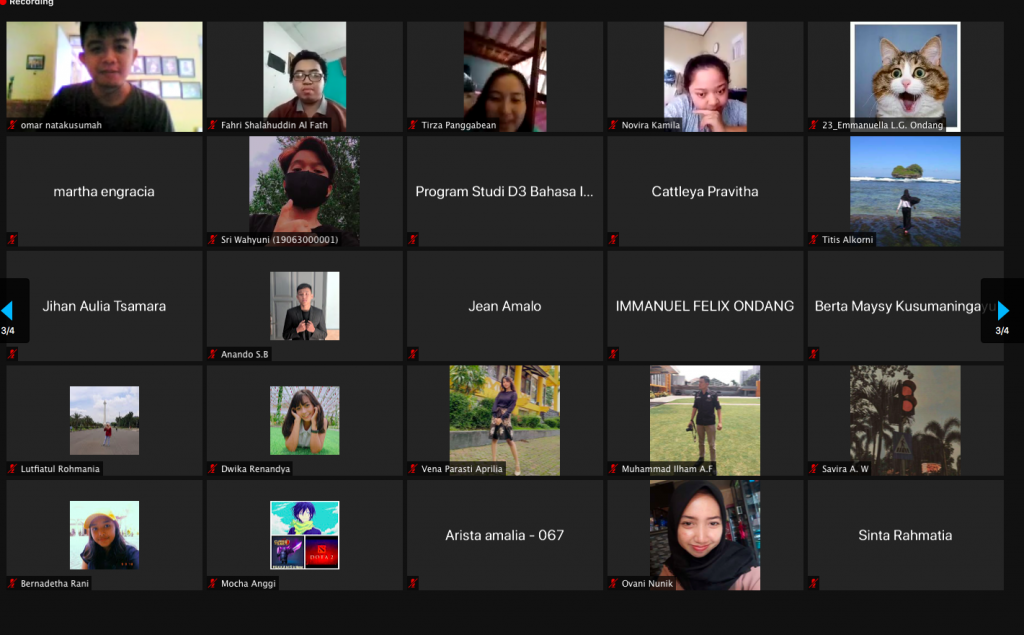The width and height of the screenshot is (1024, 635).
Task: Select Tirza Panggabean's video feed
Action: [x=505, y=76]
